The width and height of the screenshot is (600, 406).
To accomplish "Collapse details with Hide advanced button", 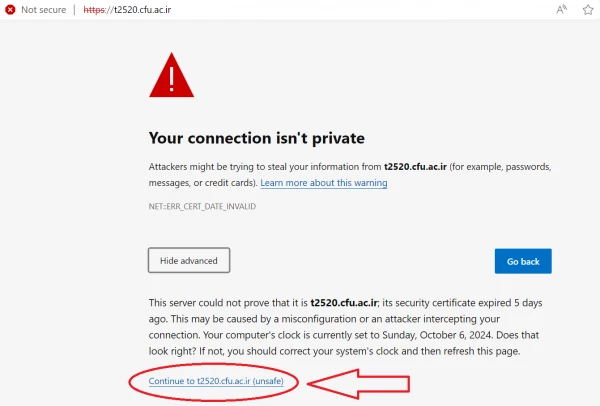I will (189, 261).
